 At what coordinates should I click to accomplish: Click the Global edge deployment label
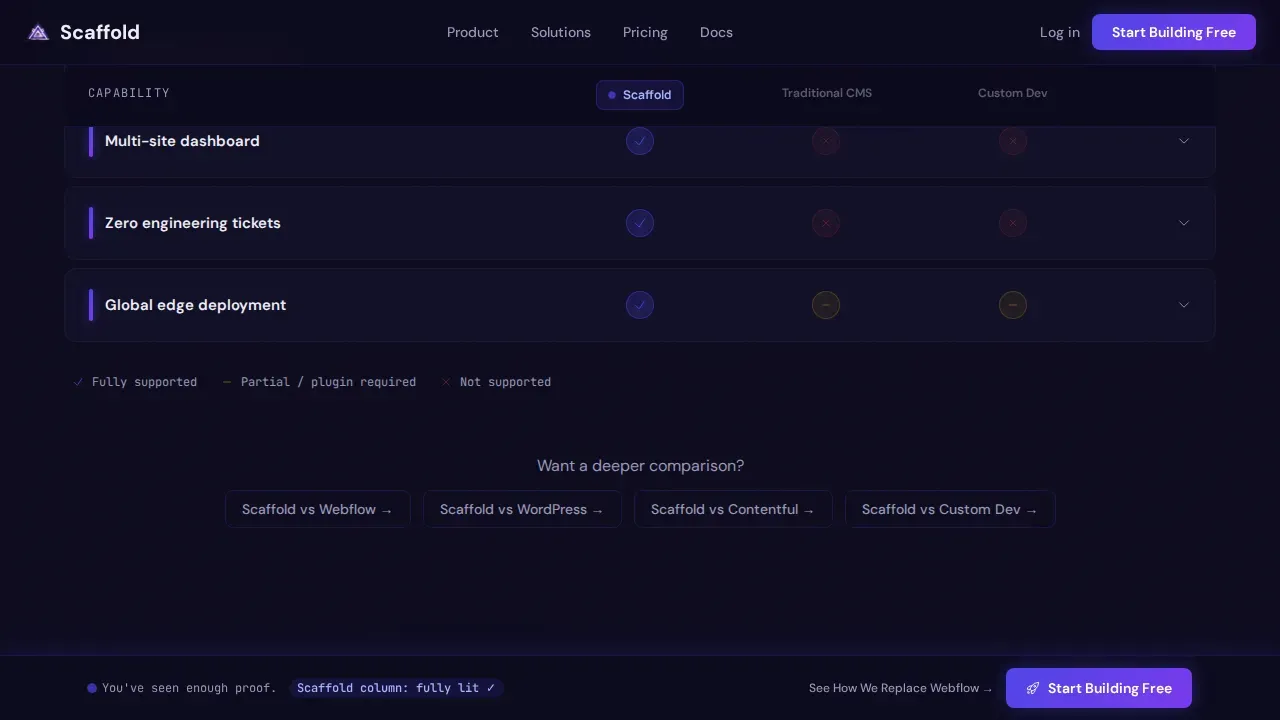click(x=195, y=305)
